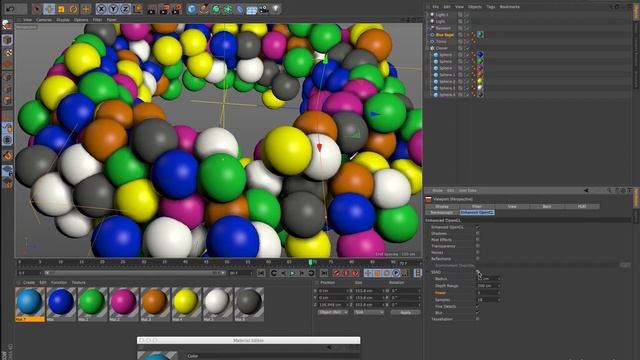Select the Cloner object in tree
Viewport: 640px width, 360px height.
[x=442, y=48]
